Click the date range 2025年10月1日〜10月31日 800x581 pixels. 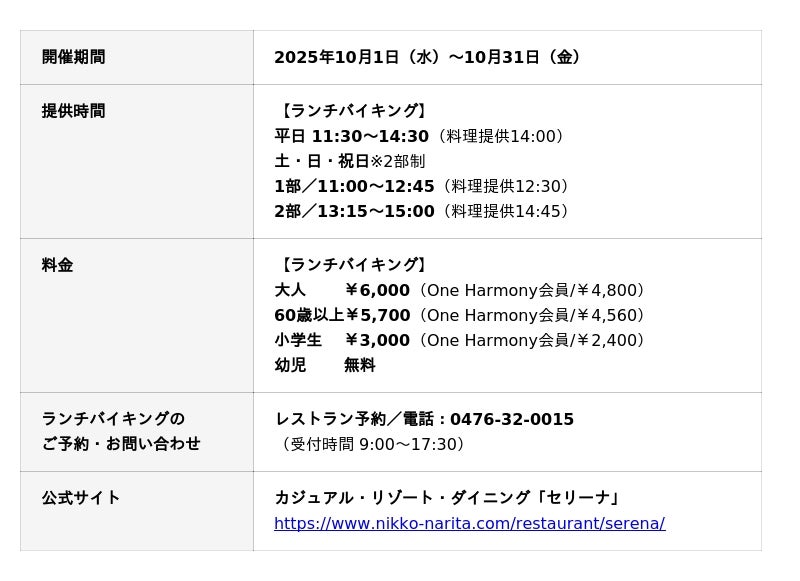(427, 57)
